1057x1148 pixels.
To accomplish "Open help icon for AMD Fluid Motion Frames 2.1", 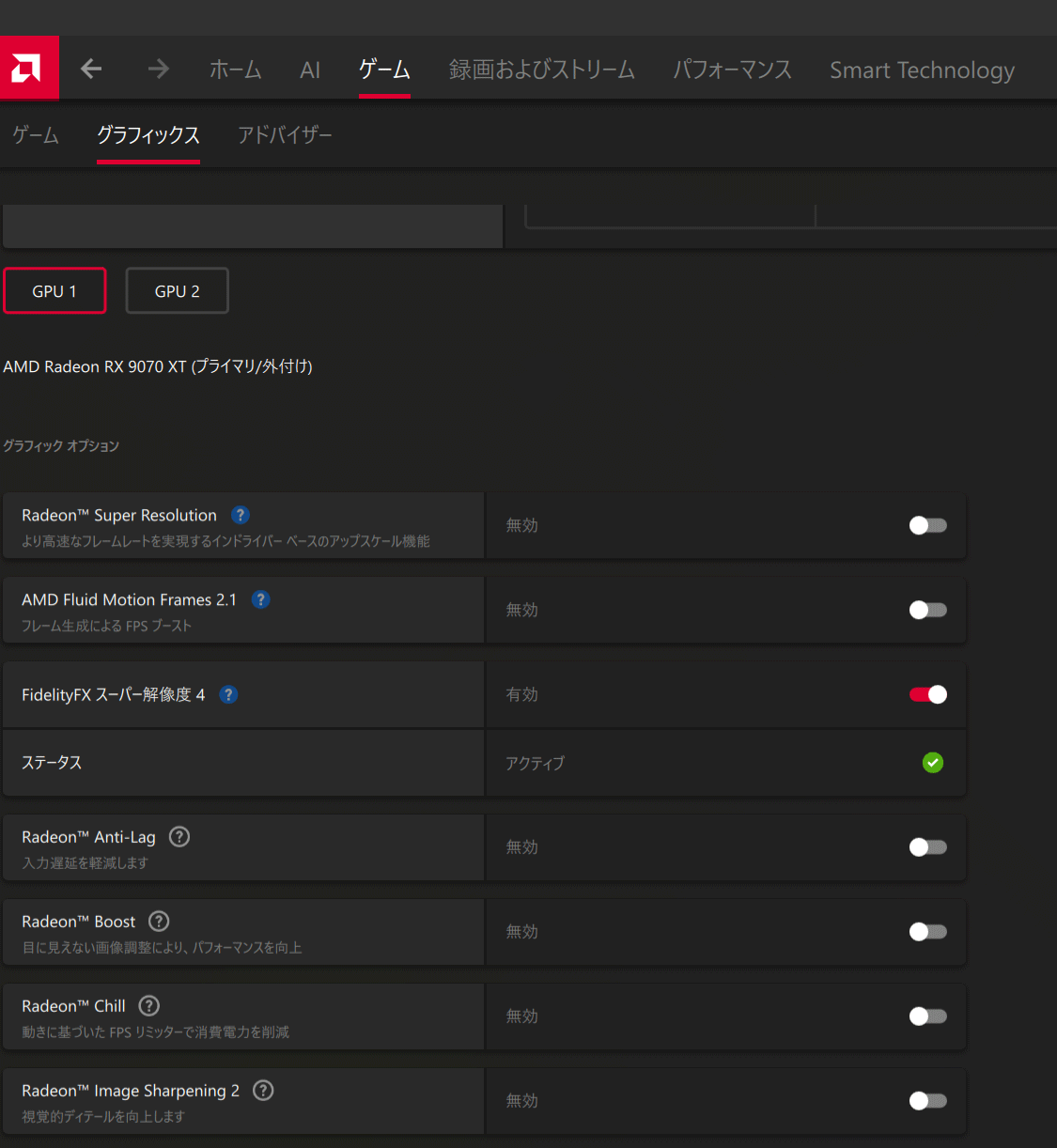I will click(261, 599).
